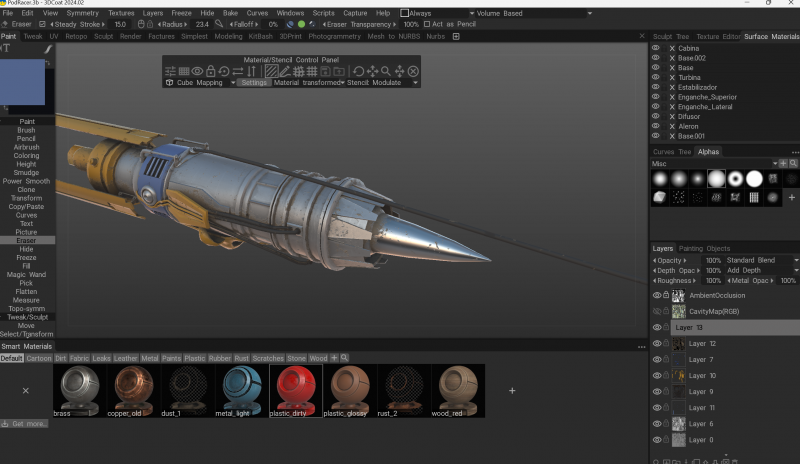
Task: Open the Textures menu
Action: tap(121, 13)
